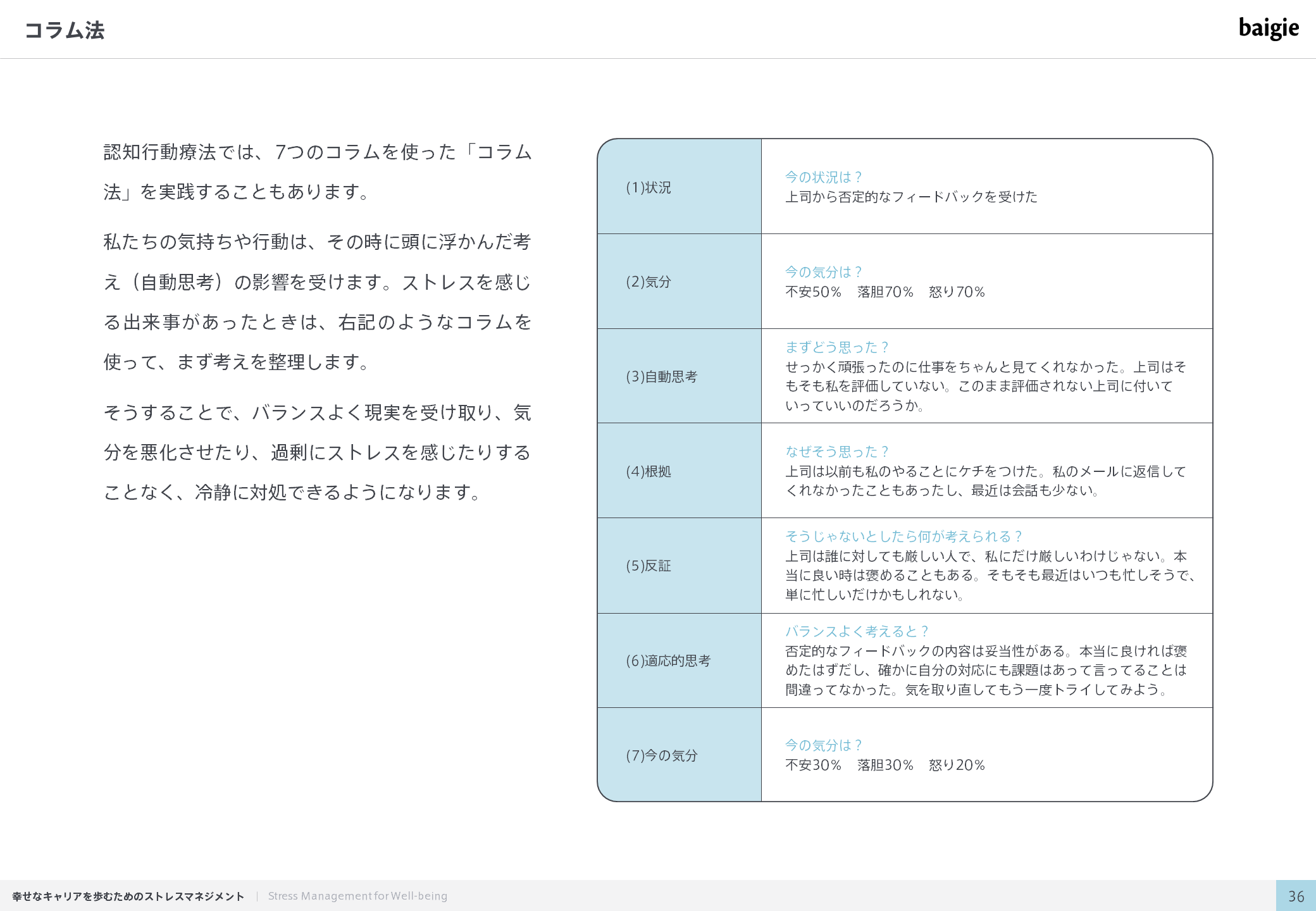Click the 不安50% 落胆70% 怒り70% text

pos(885,292)
